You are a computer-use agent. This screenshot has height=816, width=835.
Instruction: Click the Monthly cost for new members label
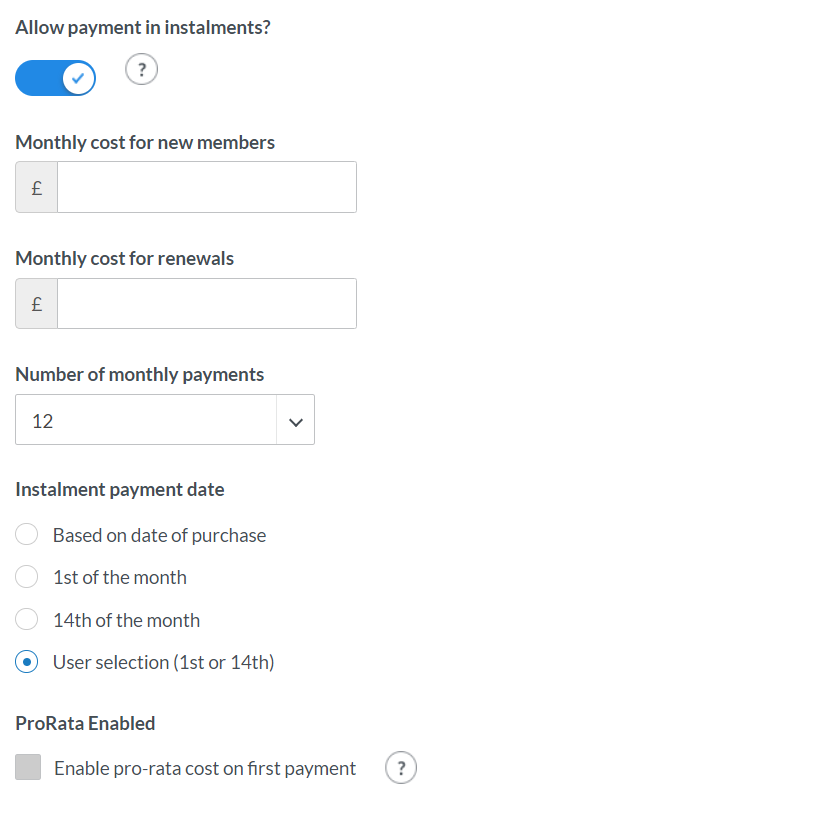click(145, 143)
